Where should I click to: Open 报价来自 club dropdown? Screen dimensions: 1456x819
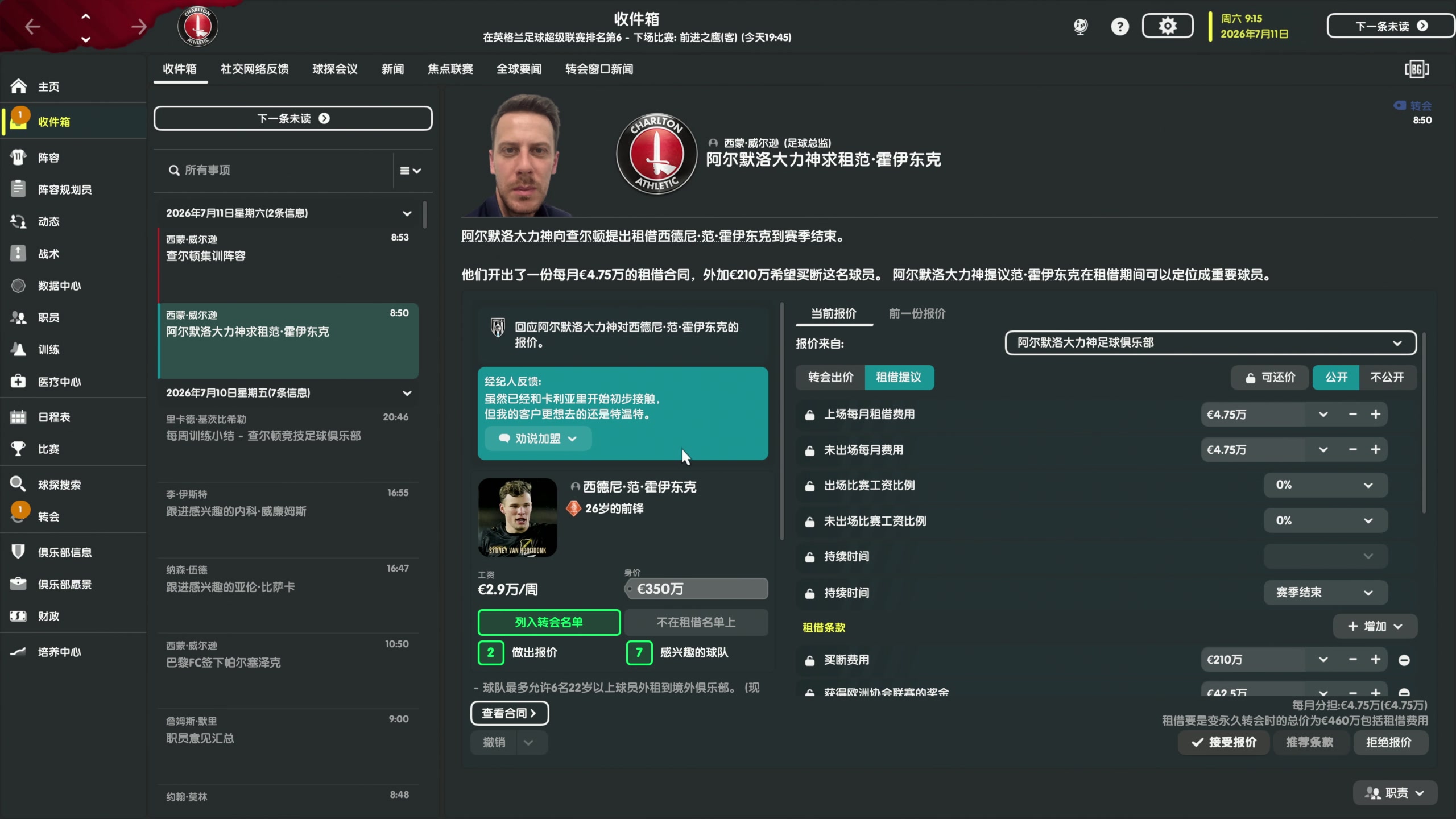1210,343
